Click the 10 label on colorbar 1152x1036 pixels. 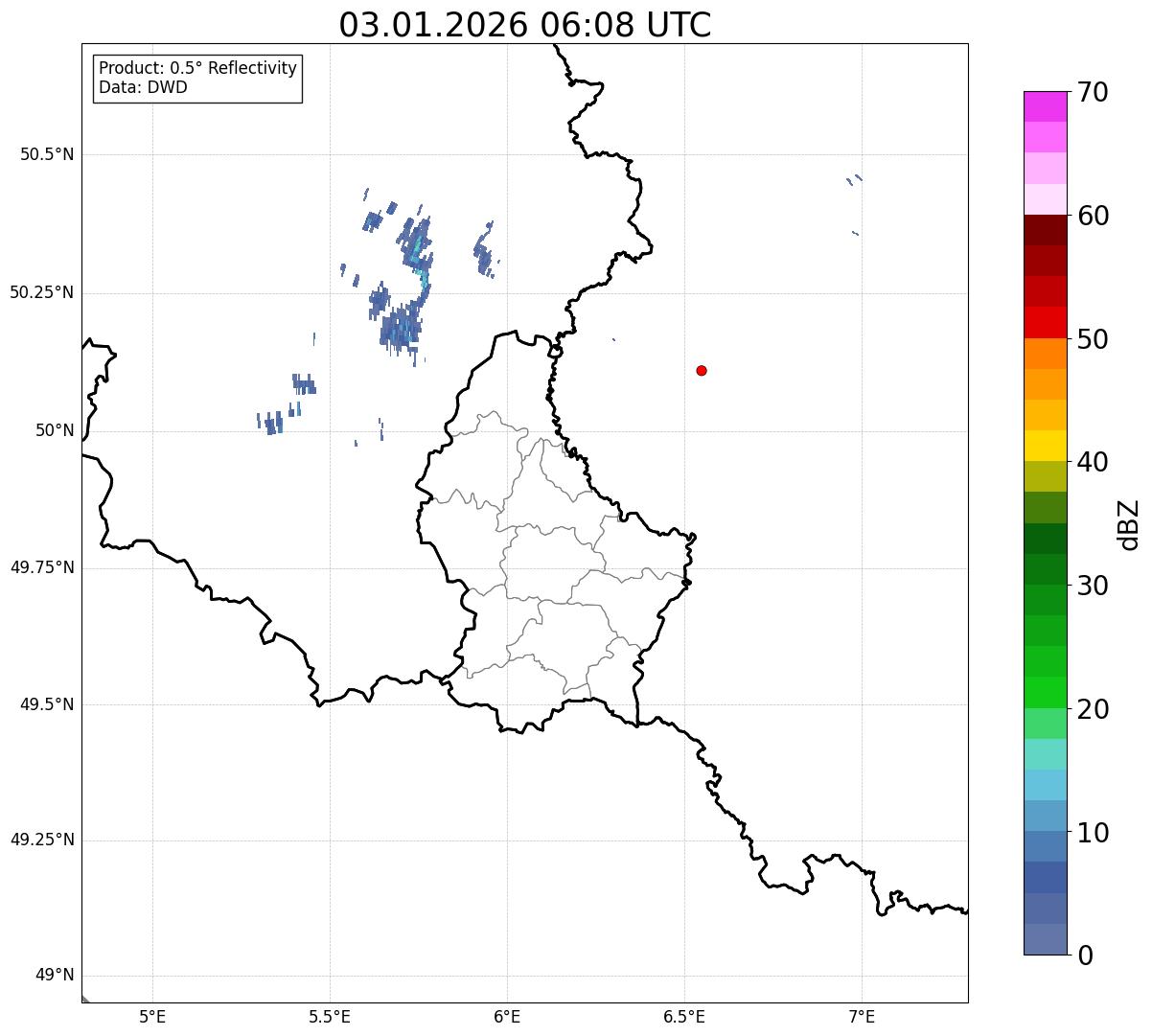[1093, 834]
